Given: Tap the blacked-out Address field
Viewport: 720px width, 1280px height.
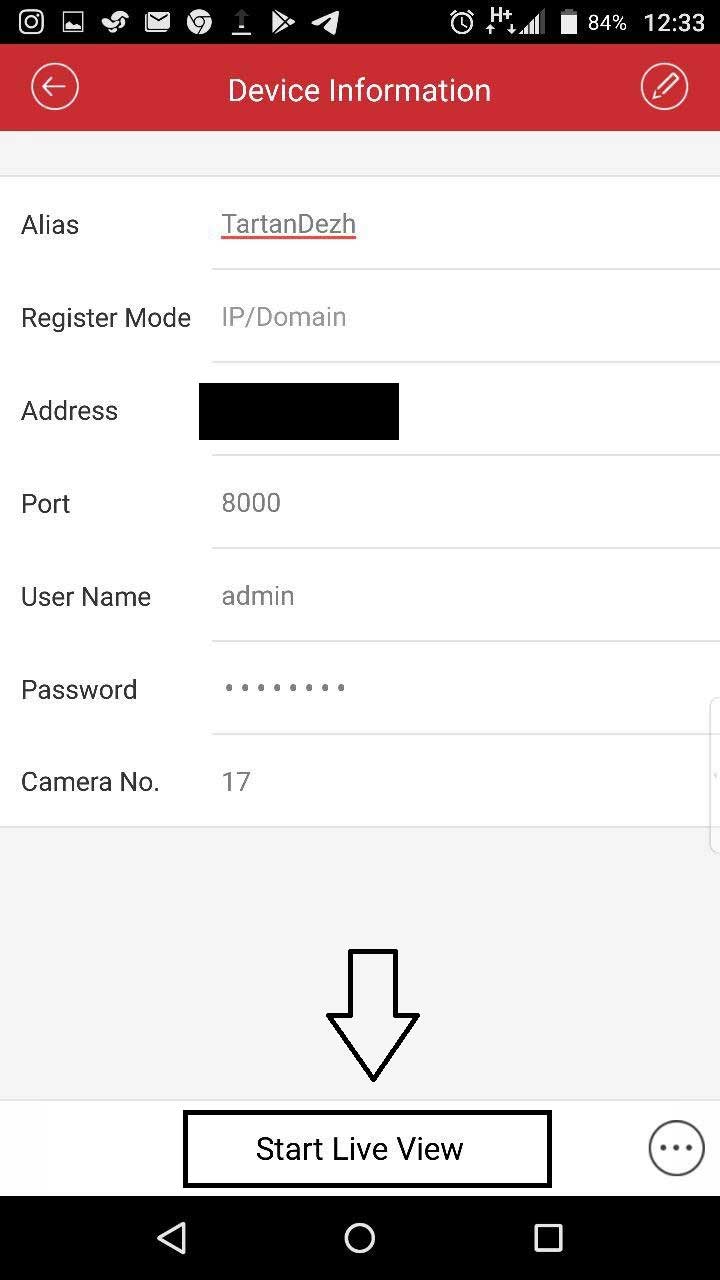Looking at the screenshot, I should (299, 411).
